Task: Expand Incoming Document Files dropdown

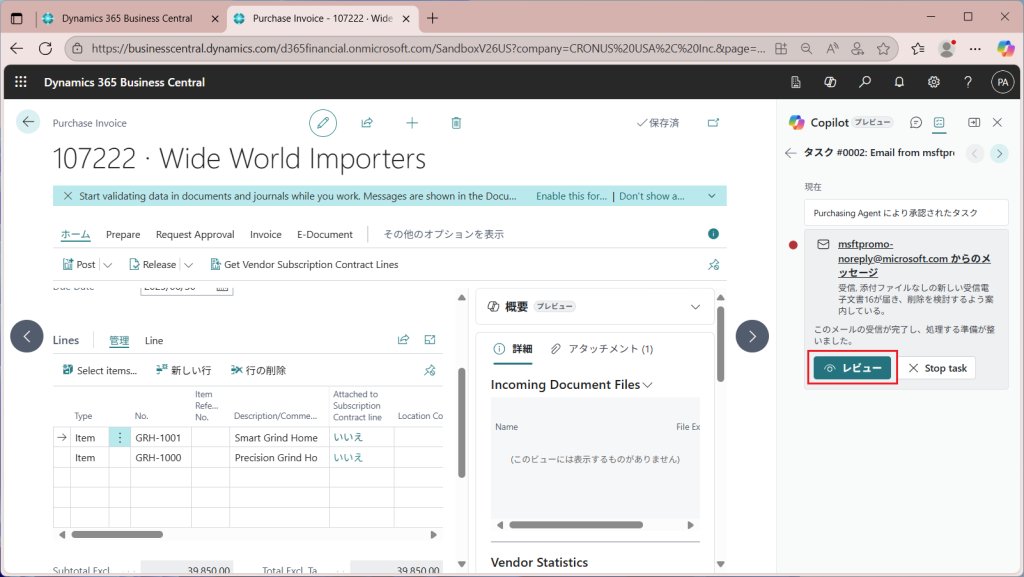Action: coord(647,385)
